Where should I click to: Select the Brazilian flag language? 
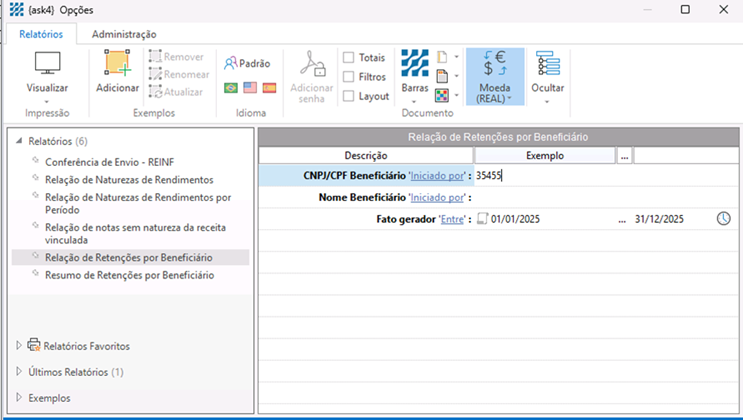coord(231,88)
